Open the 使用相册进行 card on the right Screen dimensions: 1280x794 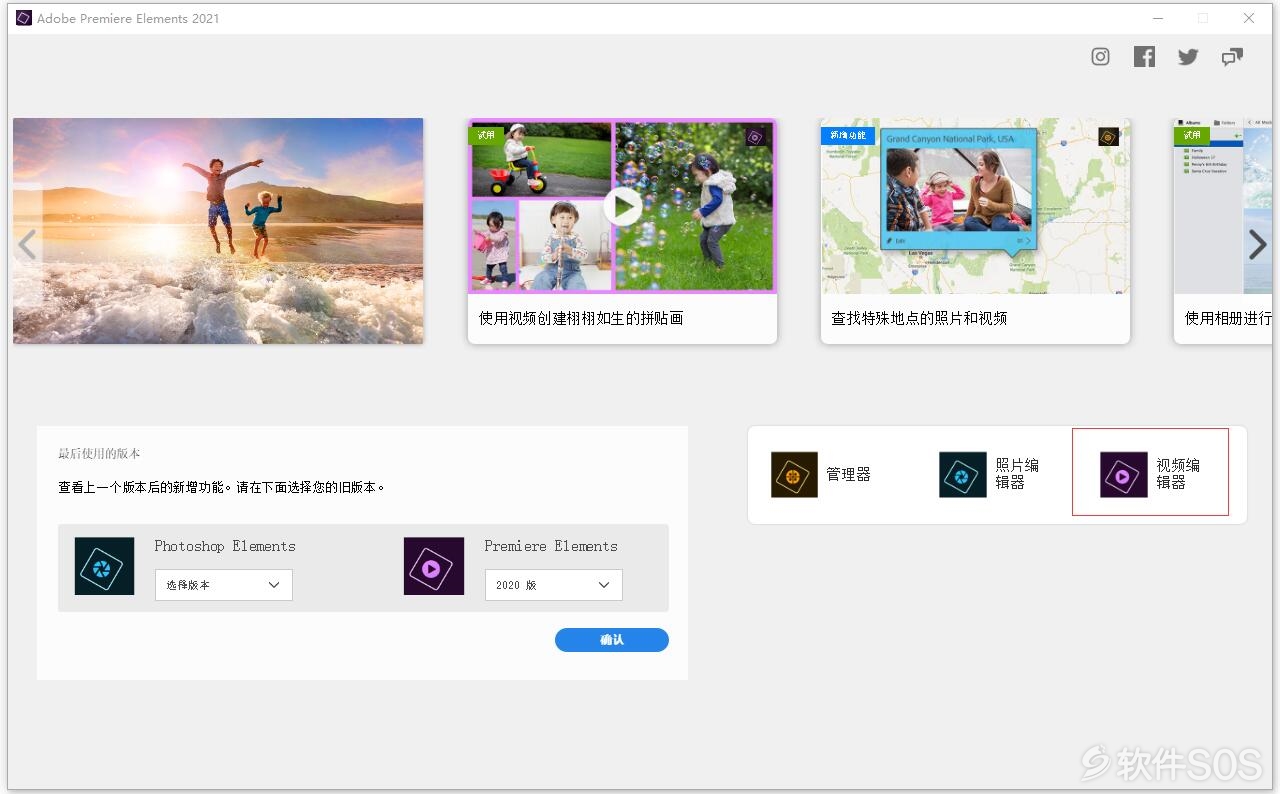click(x=1223, y=231)
